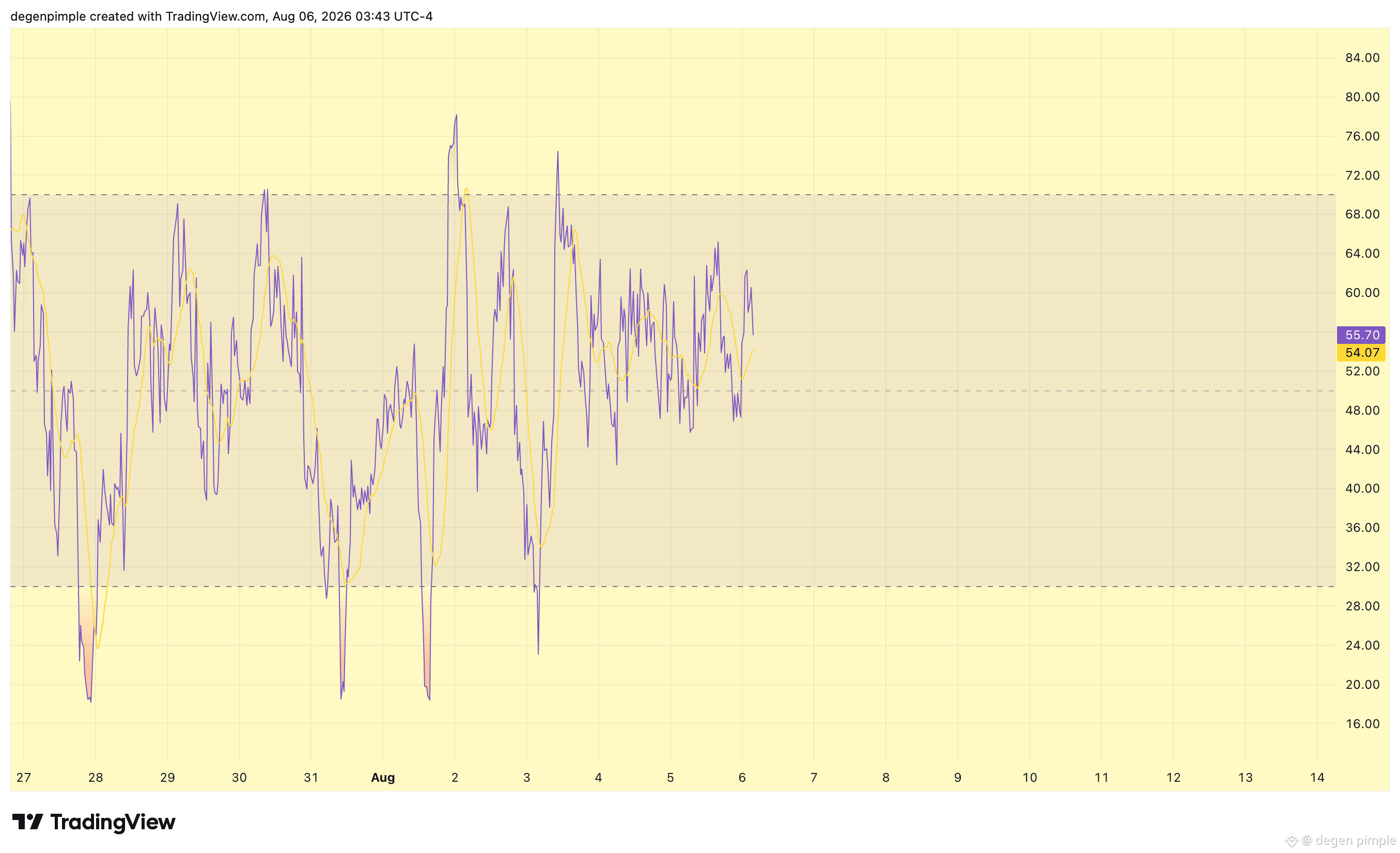Select date 7 on the time axis
The image size is (1400, 853).
point(814,778)
